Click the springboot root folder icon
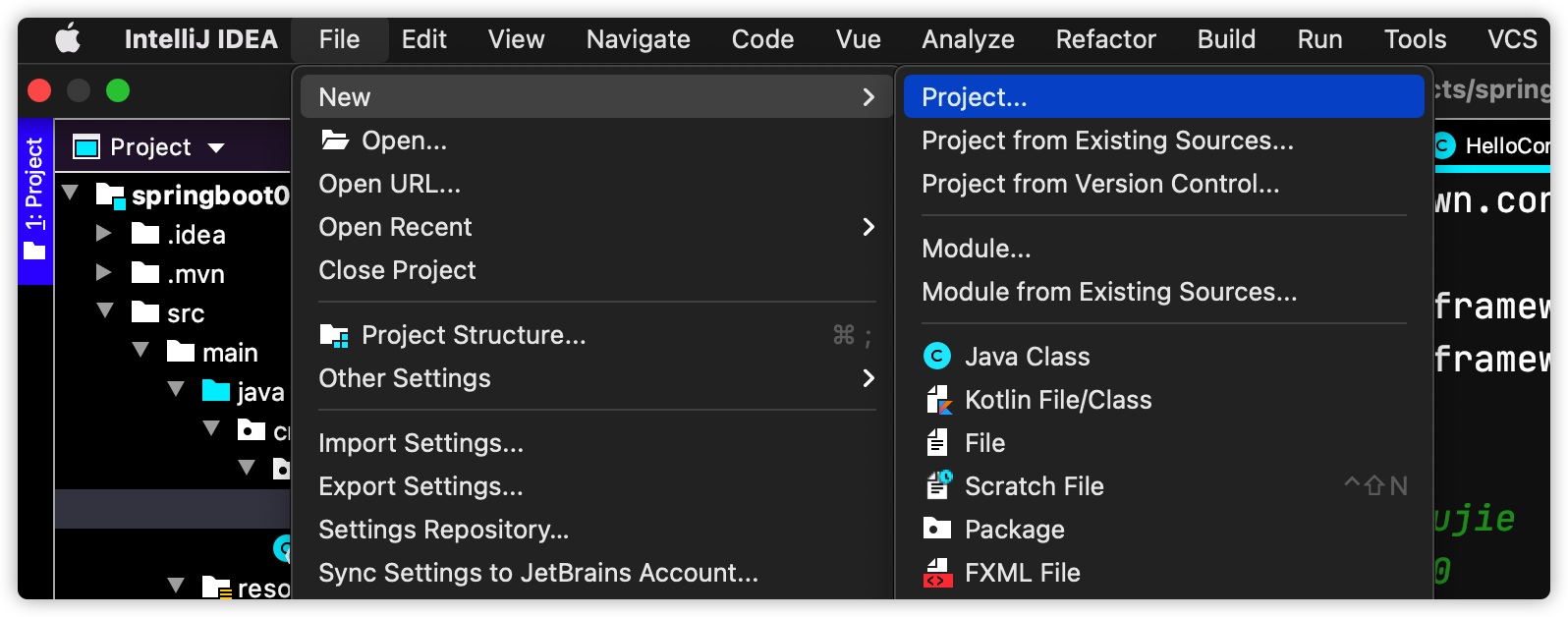 click(110, 196)
